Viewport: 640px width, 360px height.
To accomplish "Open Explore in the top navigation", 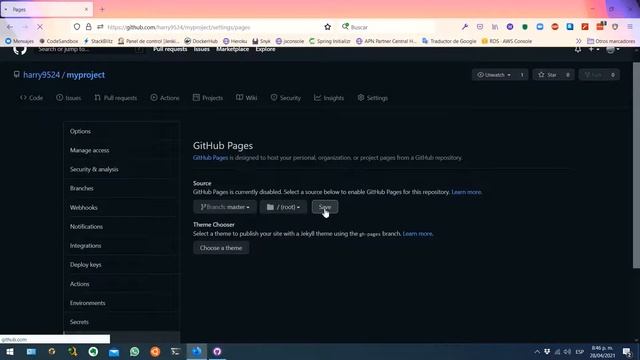I will 265,49.
